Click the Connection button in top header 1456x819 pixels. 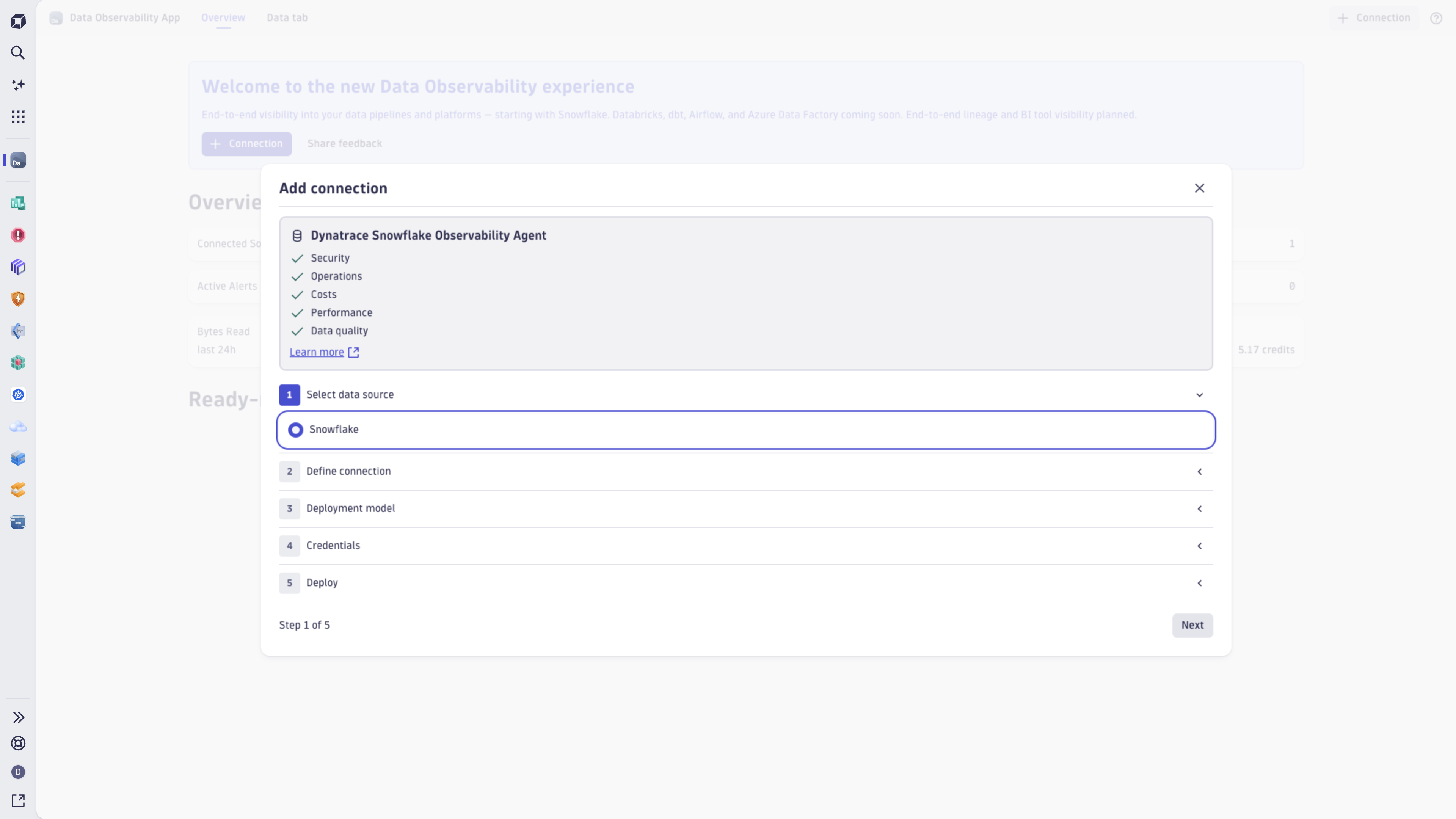pyautogui.click(x=1374, y=18)
